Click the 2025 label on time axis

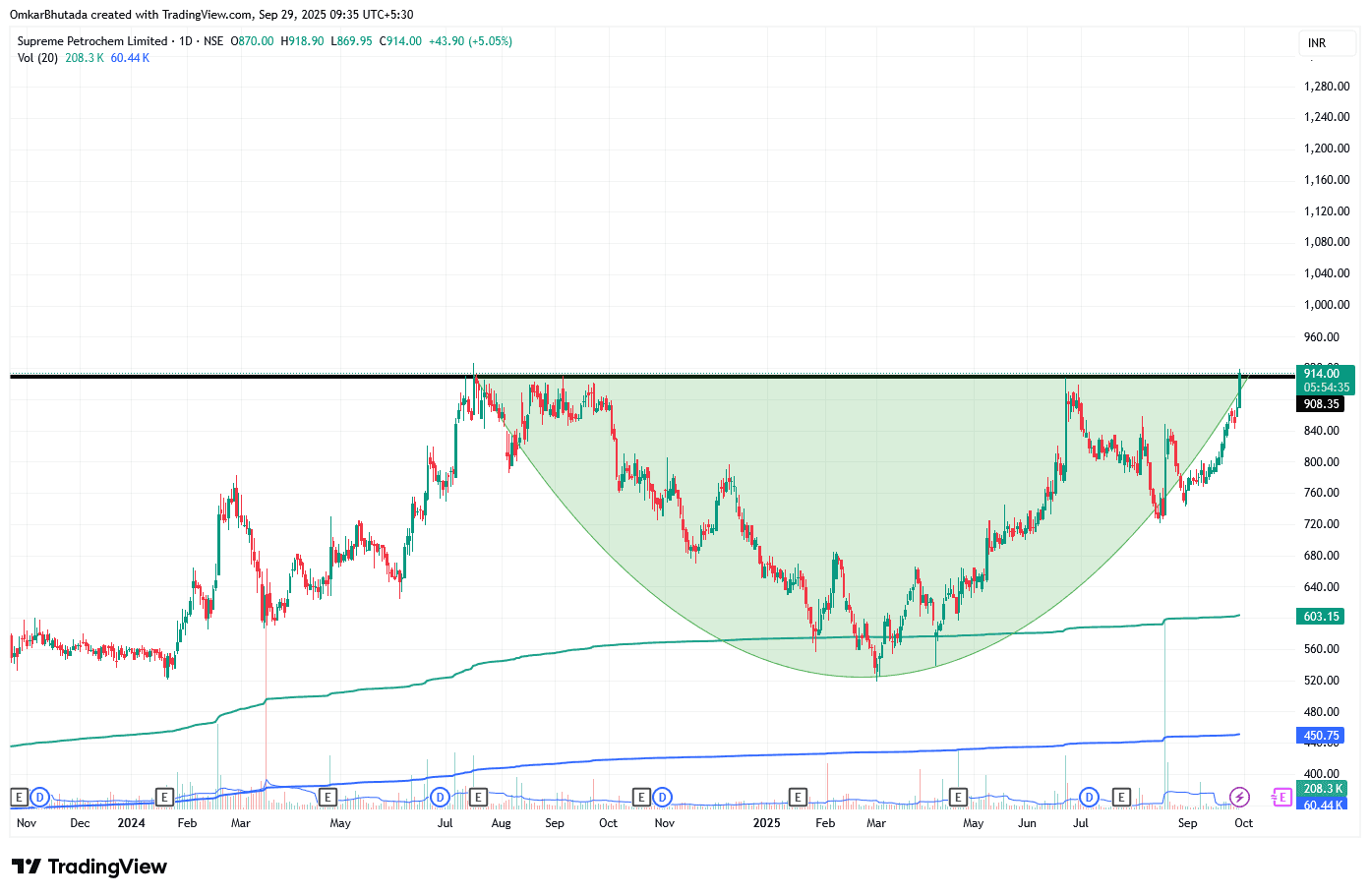point(766,823)
